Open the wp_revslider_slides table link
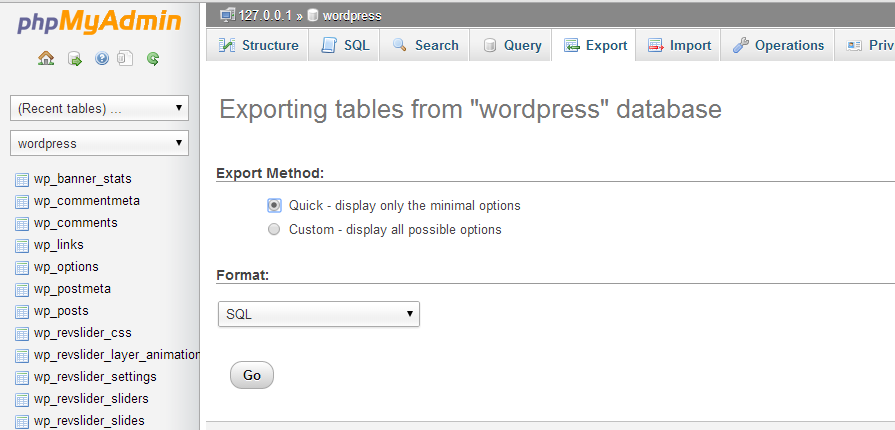 click(x=89, y=420)
